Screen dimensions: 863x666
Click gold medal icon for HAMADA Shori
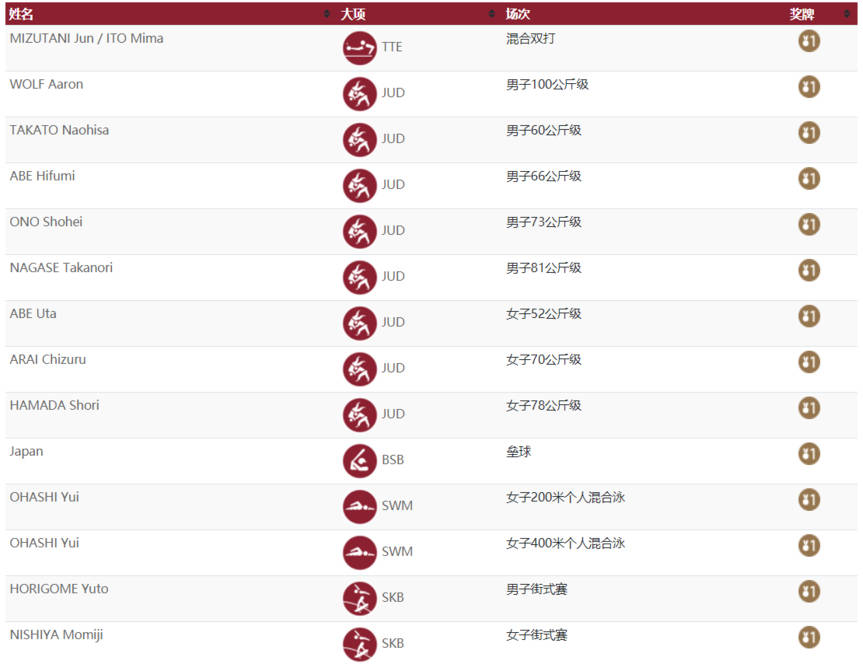point(809,408)
